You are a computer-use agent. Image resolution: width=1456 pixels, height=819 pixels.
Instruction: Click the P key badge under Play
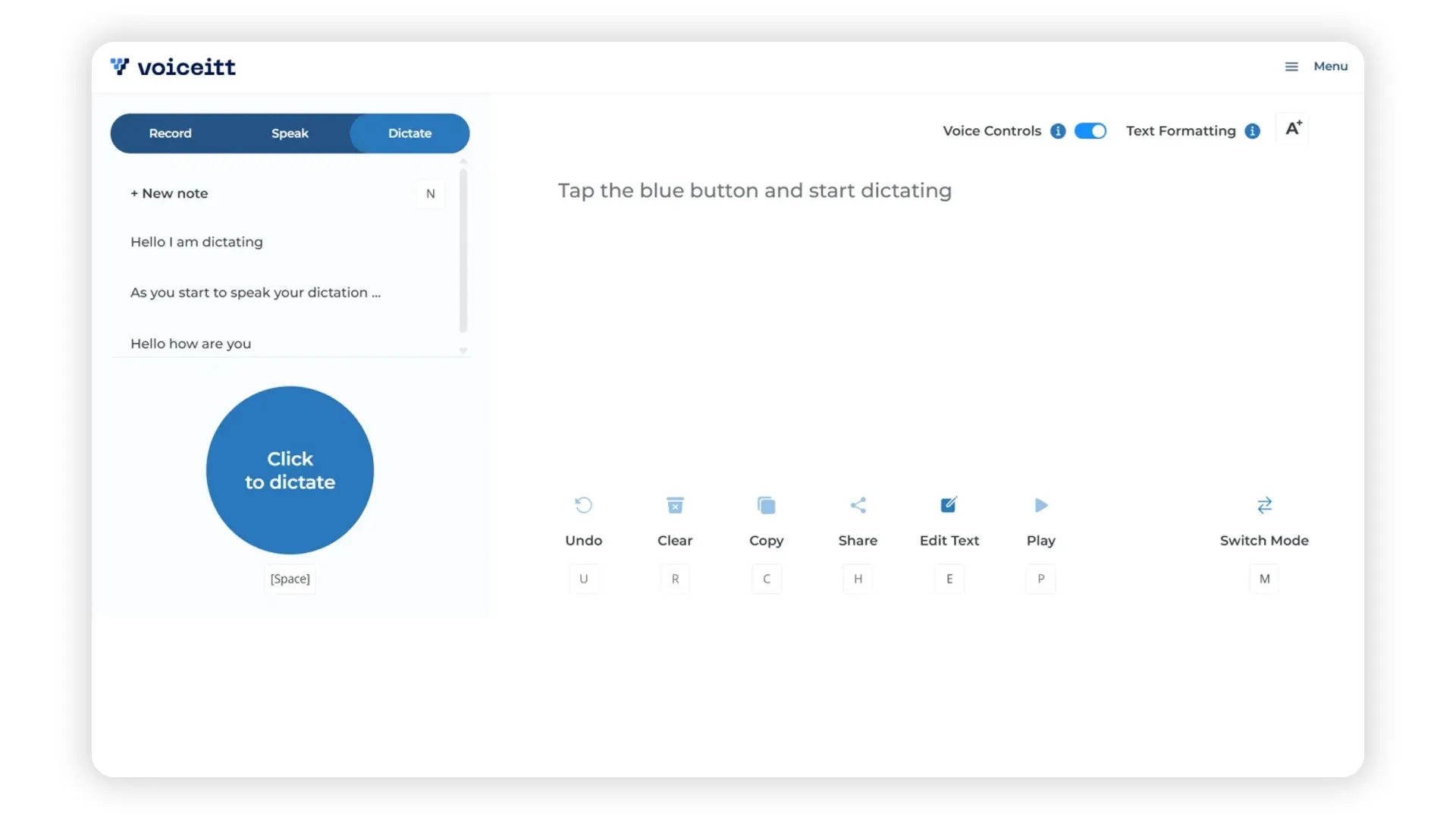pos(1040,579)
